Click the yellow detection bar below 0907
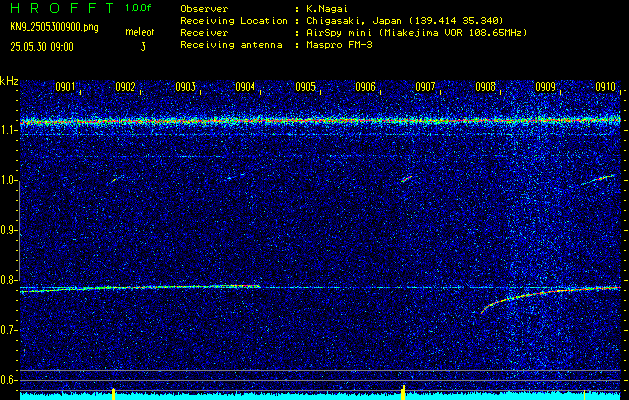 pos(403,393)
